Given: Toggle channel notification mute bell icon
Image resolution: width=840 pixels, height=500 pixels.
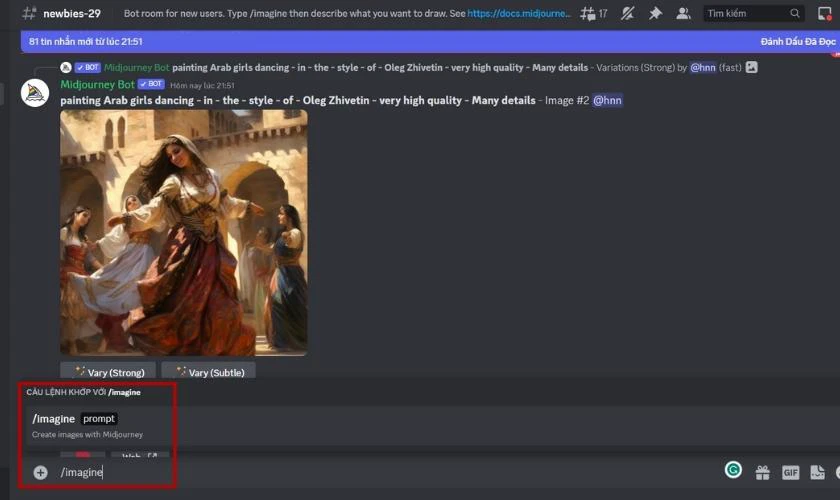Looking at the screenshot, I should [627, 13].
